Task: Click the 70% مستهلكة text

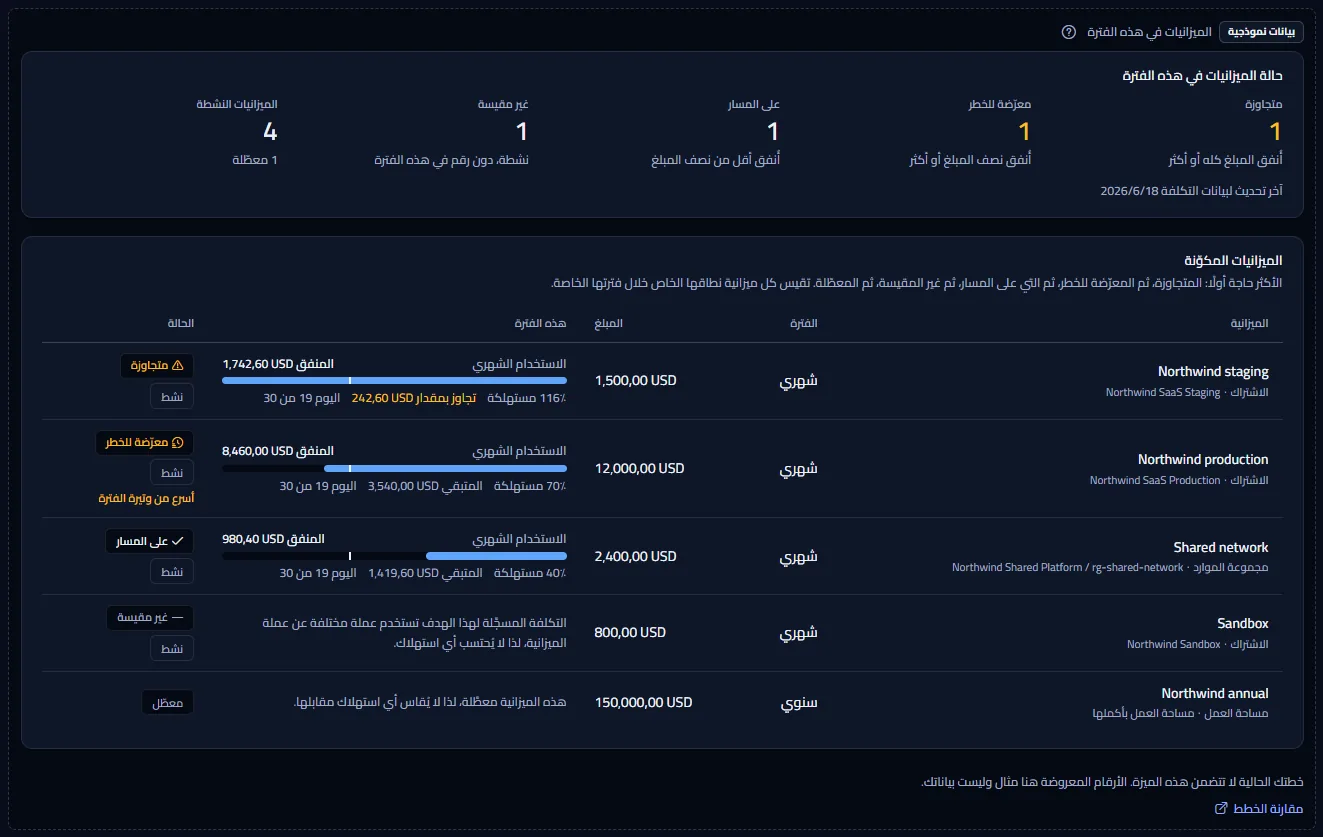Action: [529, 486]
